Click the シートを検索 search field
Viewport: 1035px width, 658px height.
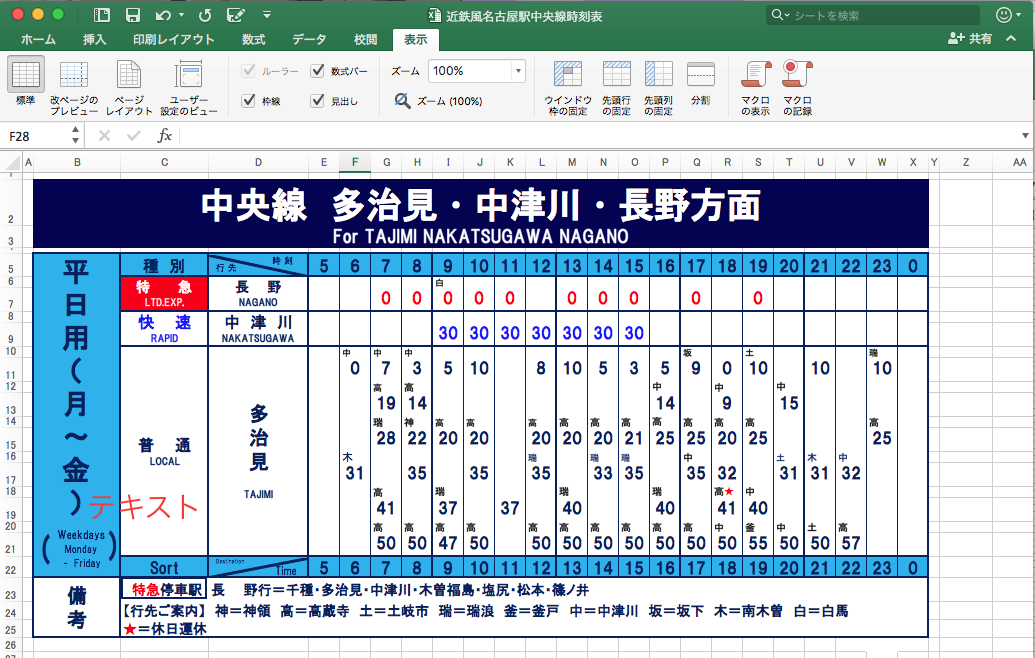[873, 15]
